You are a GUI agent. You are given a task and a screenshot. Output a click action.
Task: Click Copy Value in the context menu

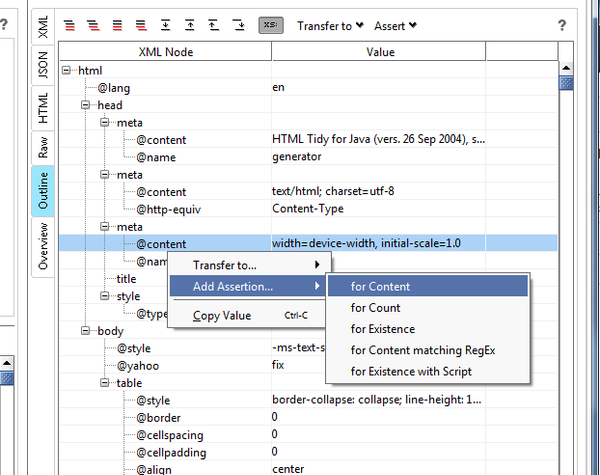221,316
